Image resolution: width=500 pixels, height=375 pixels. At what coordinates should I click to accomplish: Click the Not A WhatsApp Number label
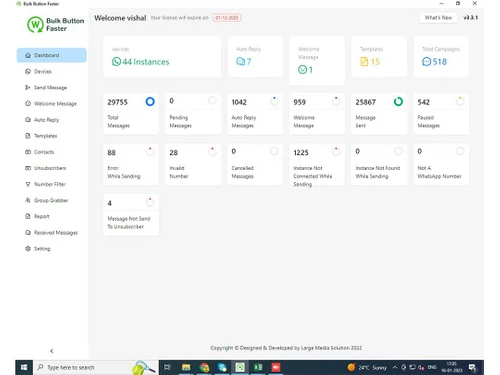coord(439,172)
